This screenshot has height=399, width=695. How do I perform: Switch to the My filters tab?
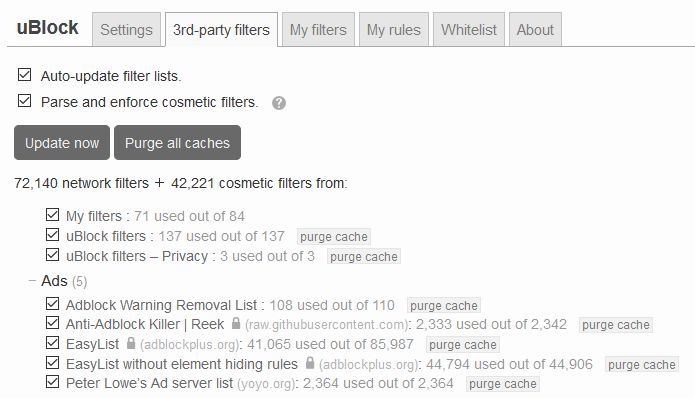(x=318, y=30)
